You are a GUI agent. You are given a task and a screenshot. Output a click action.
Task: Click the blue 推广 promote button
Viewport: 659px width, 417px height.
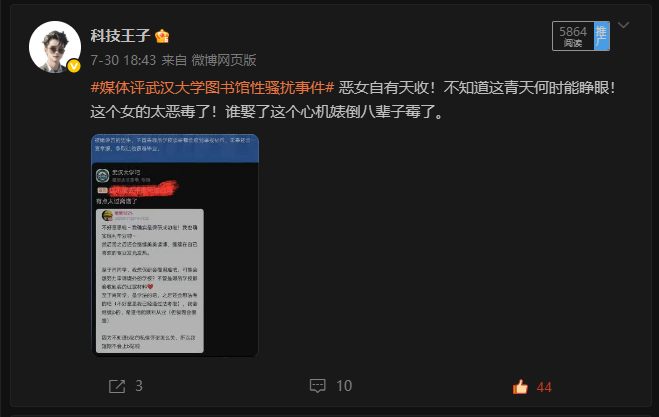601,36
